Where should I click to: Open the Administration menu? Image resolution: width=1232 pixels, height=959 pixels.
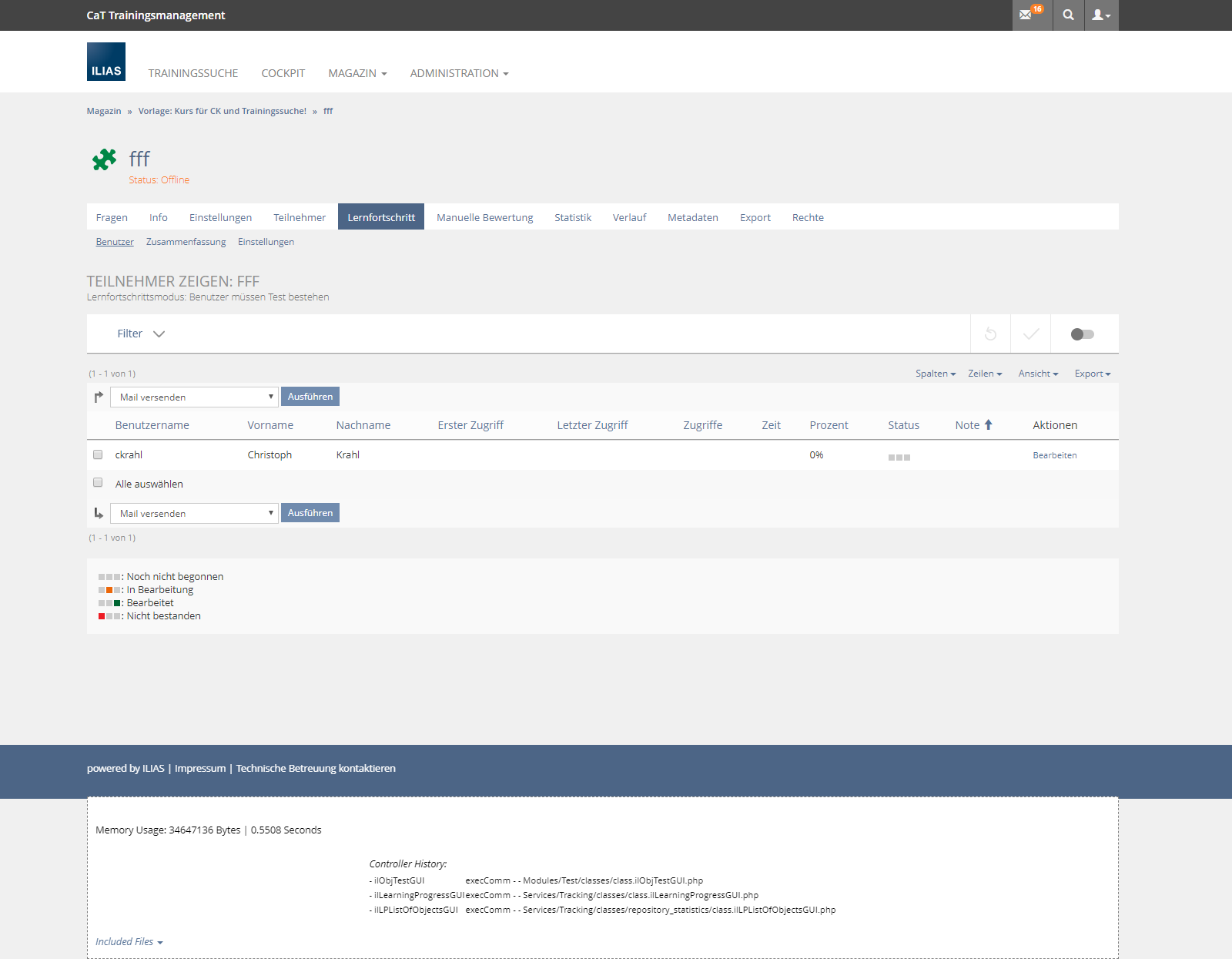459,73
